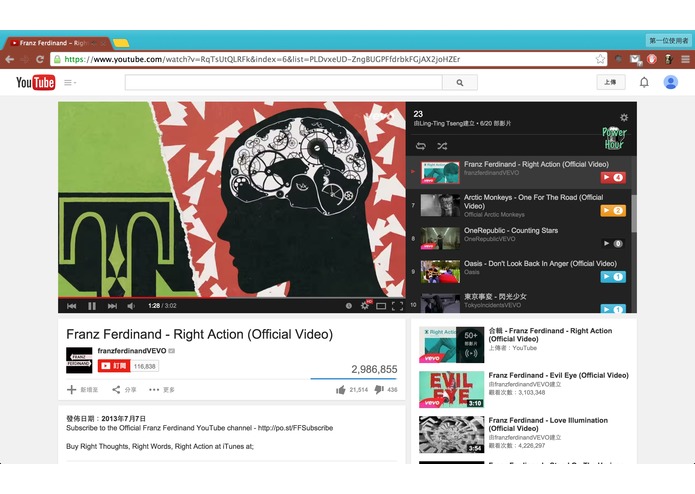Viewport: 695px width, 494px height.
Task: Click the 第一位使用者 profile button
Action: (669, 40)
